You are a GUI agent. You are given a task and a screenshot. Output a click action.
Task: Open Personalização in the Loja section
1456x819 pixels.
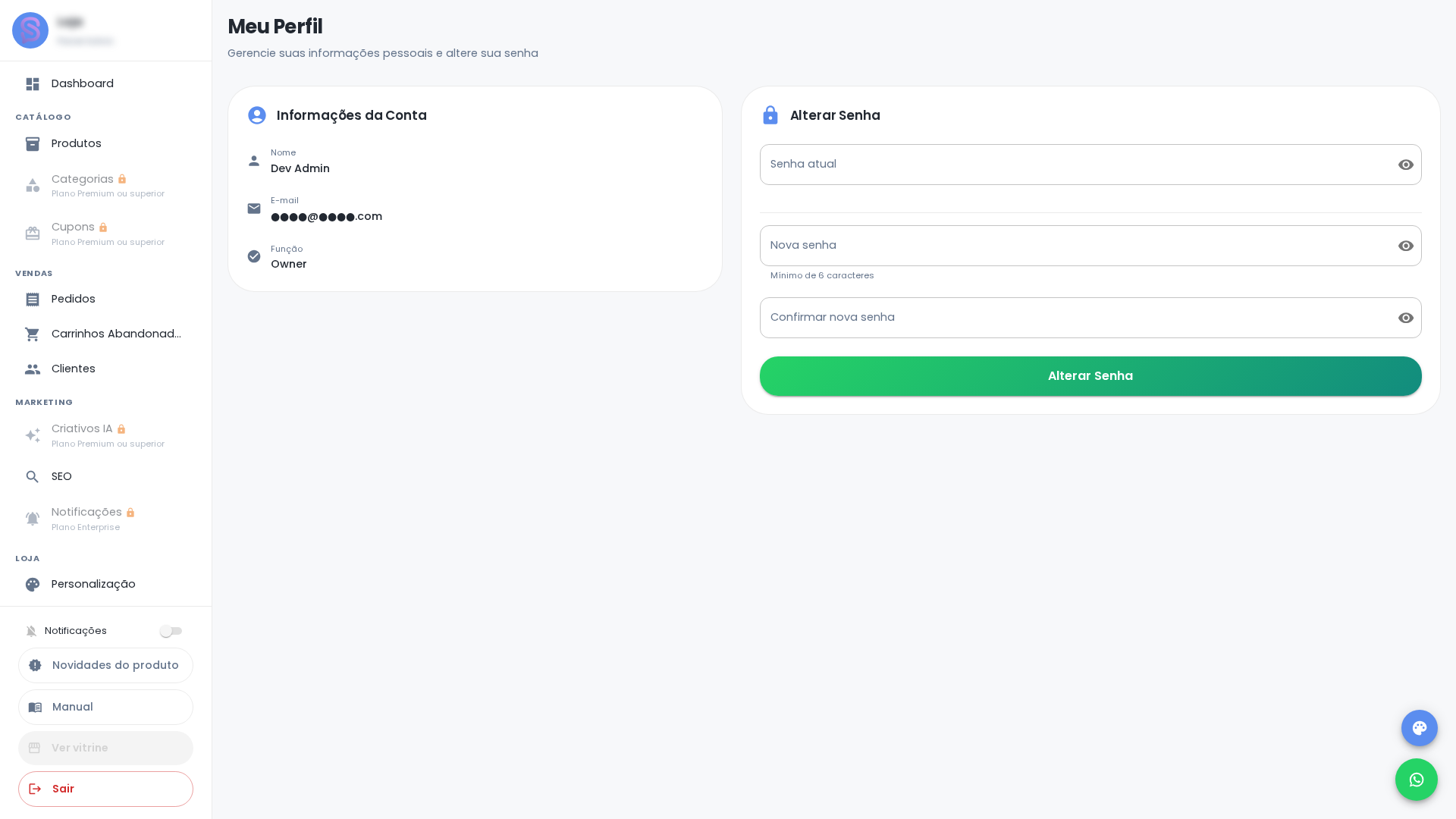pyautogui.click(x=105, y=585)
